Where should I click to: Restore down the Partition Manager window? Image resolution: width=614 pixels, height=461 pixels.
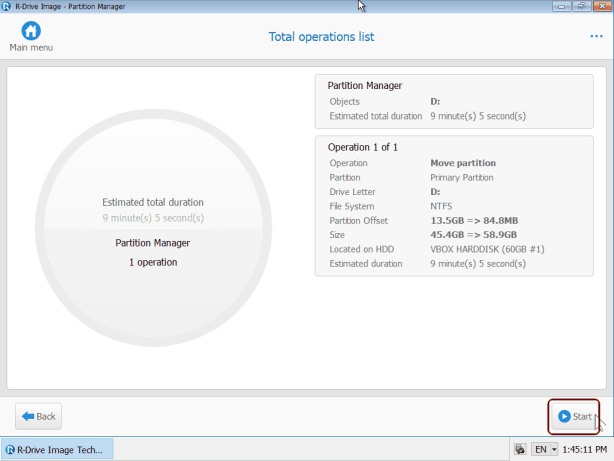pyautogui.click(x=582, y=6)
